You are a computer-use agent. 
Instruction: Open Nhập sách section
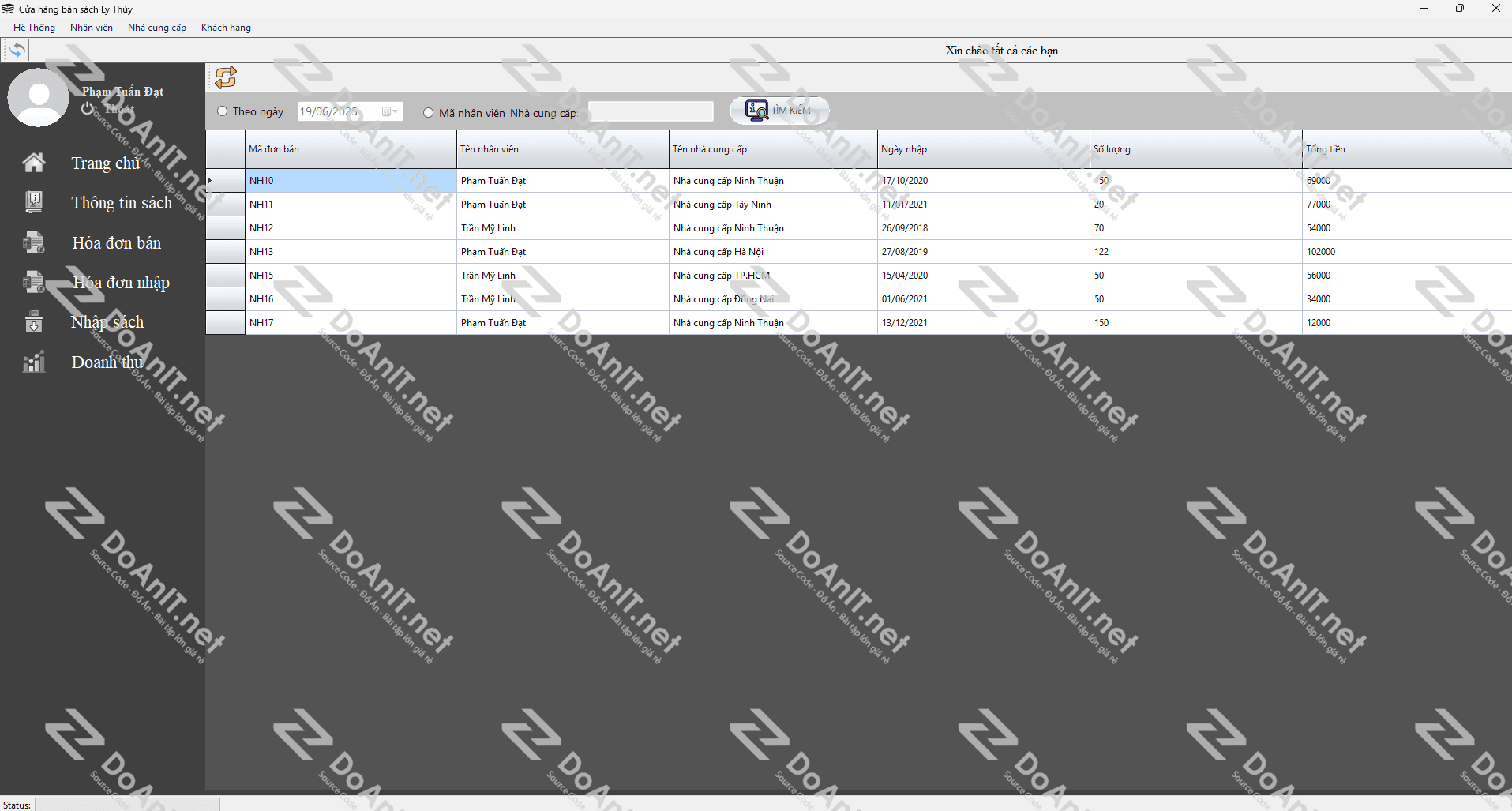tap(107, 322)
